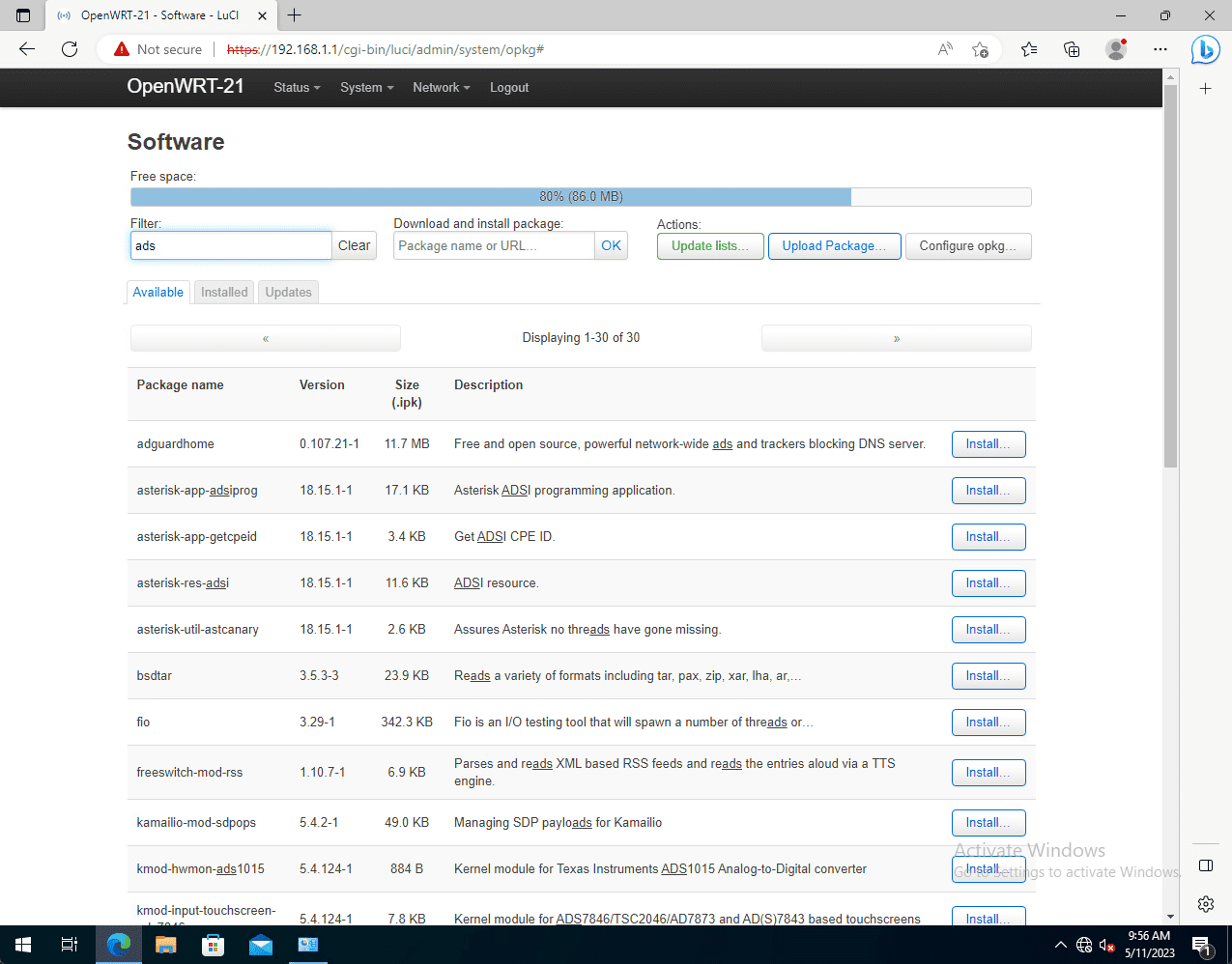This screenshot has height=964, width=1232.
Task: Open the Windows Start menu
Action: point(23,945)
